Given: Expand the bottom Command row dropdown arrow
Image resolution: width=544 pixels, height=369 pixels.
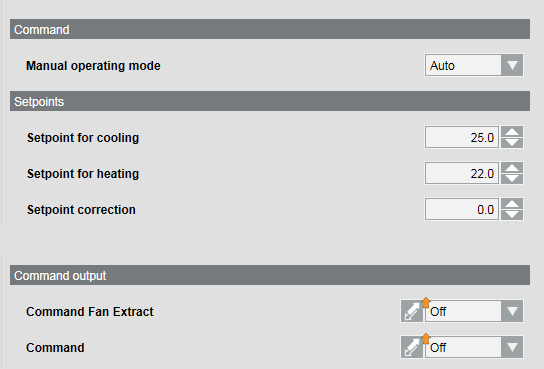Looking at the screenshot, I should tap(512, 347).
